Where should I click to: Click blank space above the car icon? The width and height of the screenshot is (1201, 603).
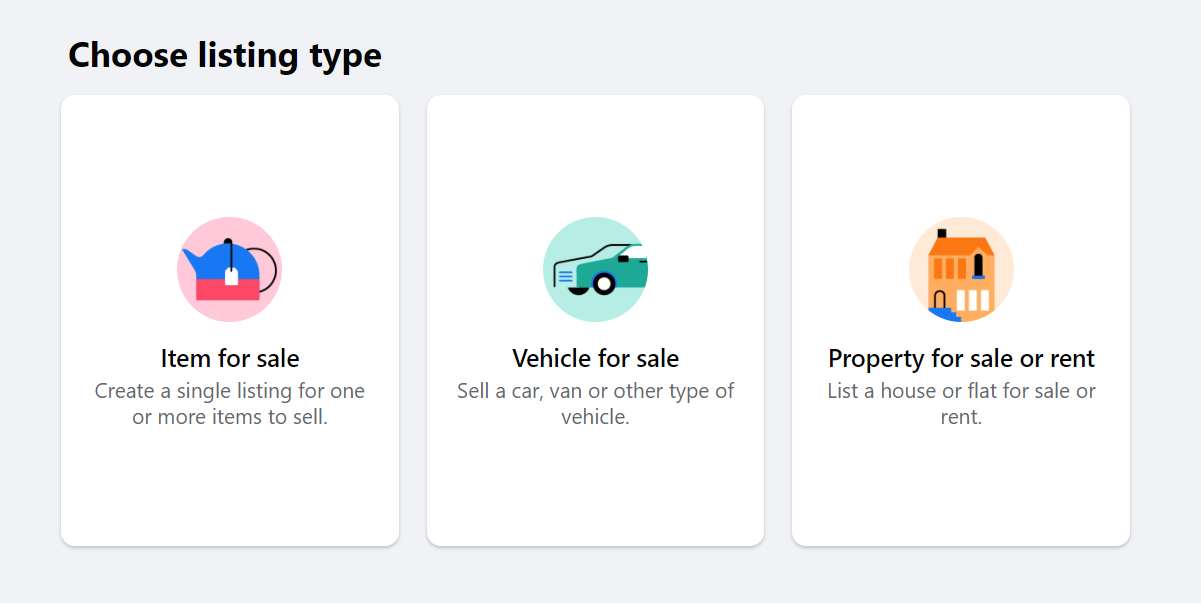pyautogui.click(x=595, y=155)
